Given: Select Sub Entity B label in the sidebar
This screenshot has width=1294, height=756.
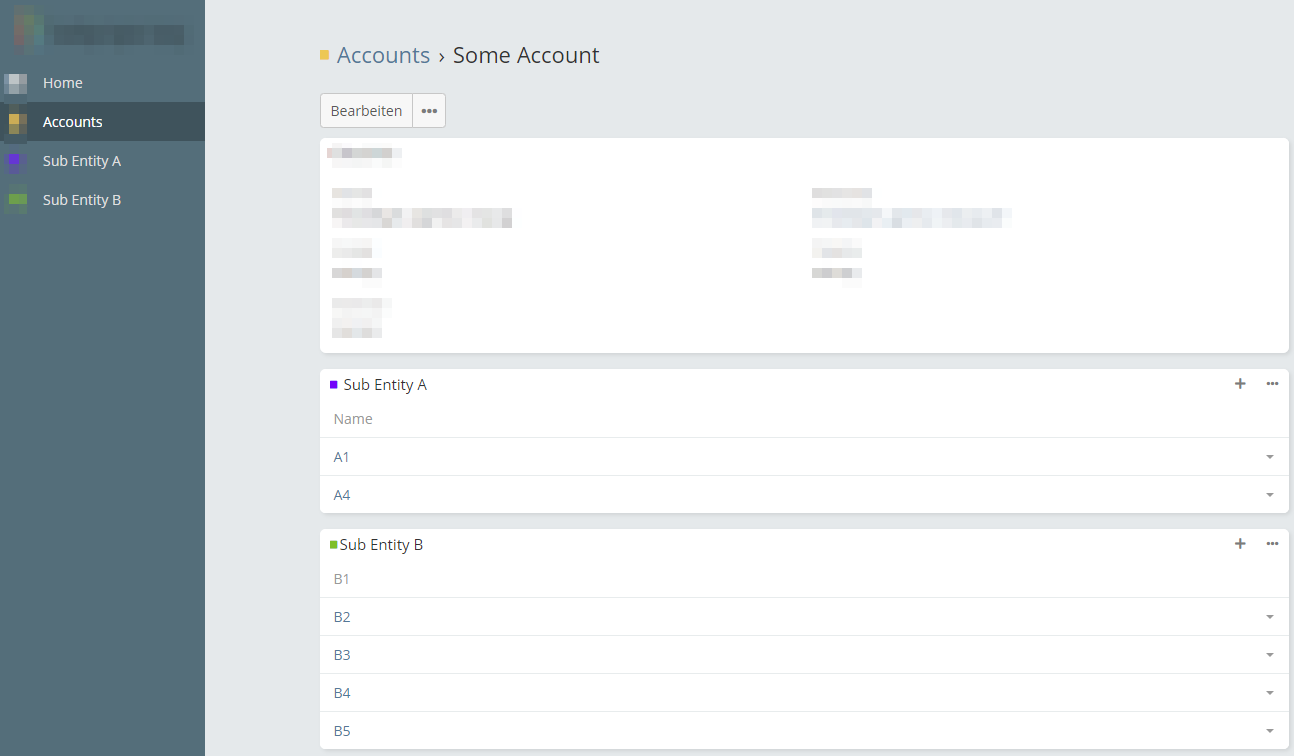Looking at the screenshot, I should tap(82, 200).
